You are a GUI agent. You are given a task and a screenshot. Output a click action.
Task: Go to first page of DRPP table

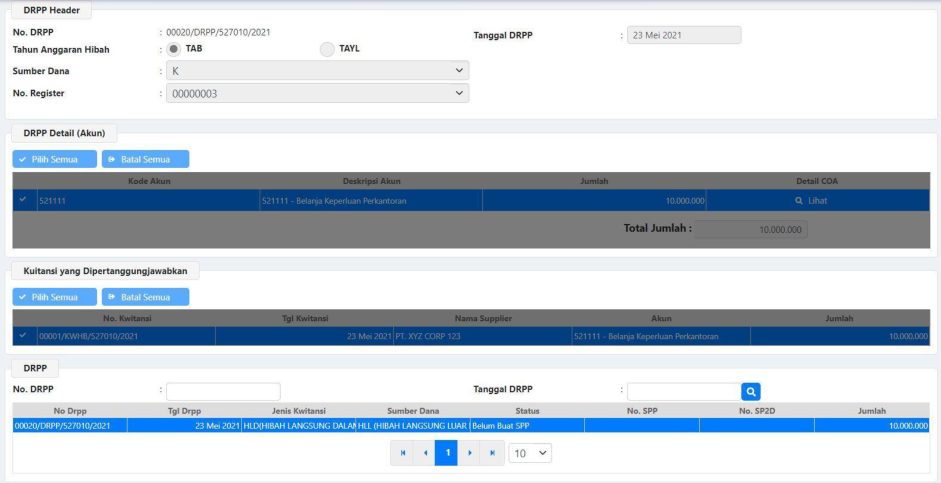(403, 453)
